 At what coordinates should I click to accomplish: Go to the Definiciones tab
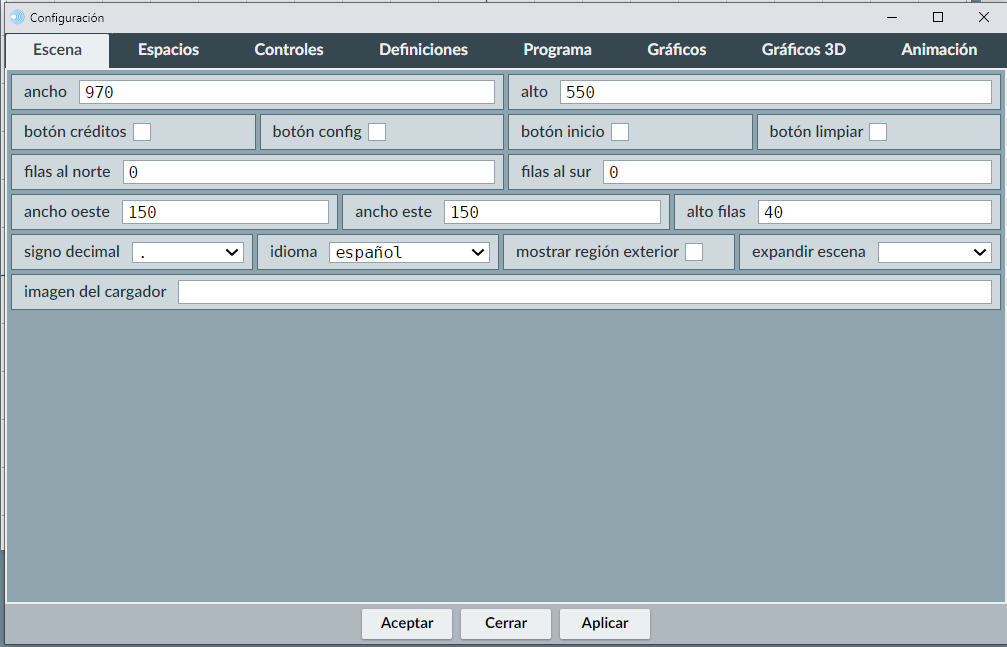coord(423,50)
